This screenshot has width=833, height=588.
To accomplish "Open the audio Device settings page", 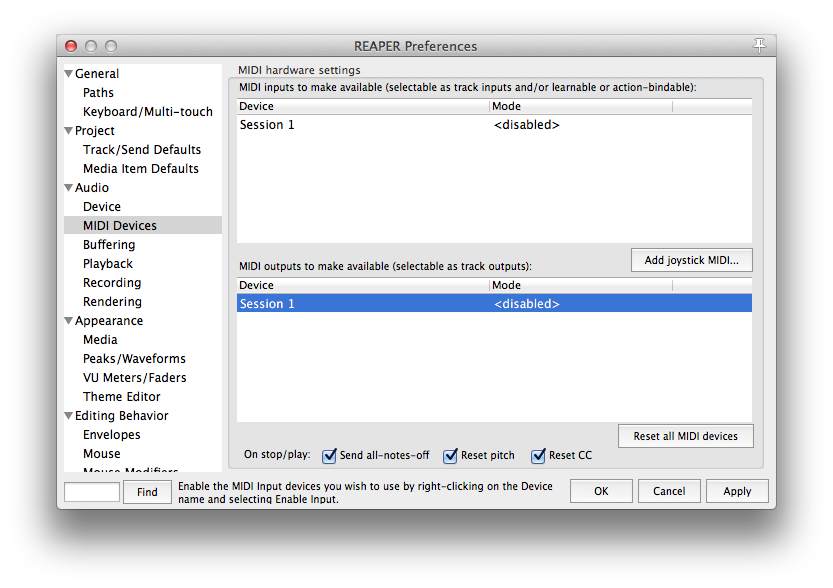I will [102, 207].
